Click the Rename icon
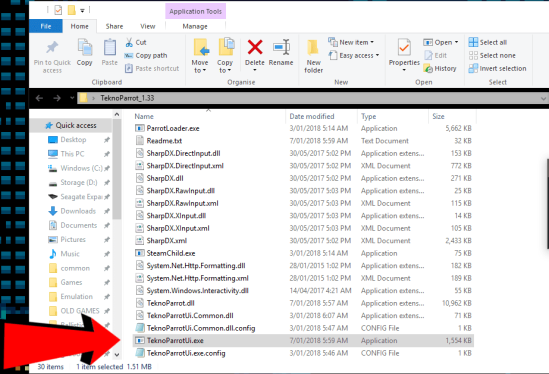549x374 pixels. tap(281, 47)
